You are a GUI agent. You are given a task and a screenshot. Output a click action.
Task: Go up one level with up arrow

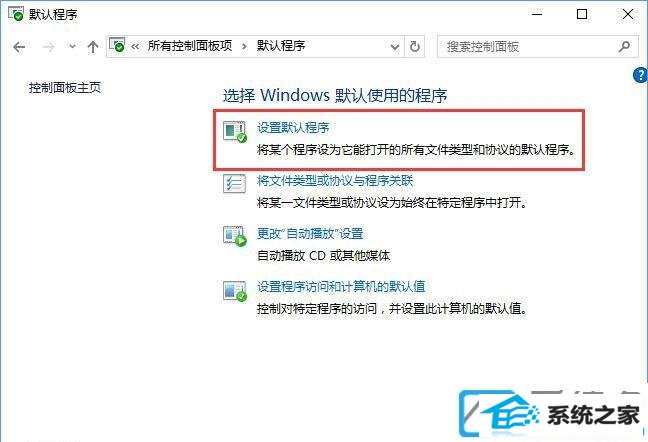[x=93, y=47]
